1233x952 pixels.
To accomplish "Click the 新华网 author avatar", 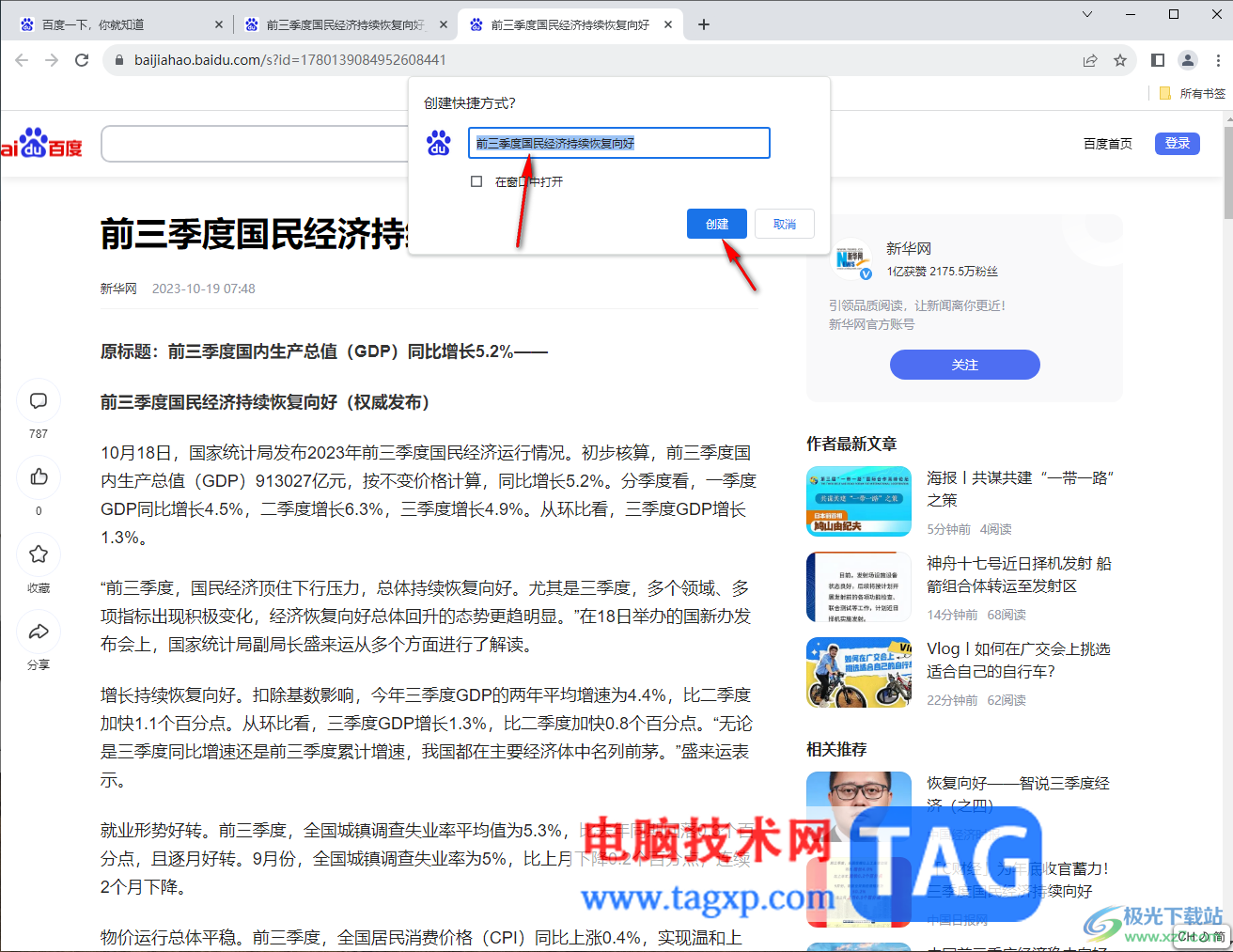I will (x=853, y=260).
